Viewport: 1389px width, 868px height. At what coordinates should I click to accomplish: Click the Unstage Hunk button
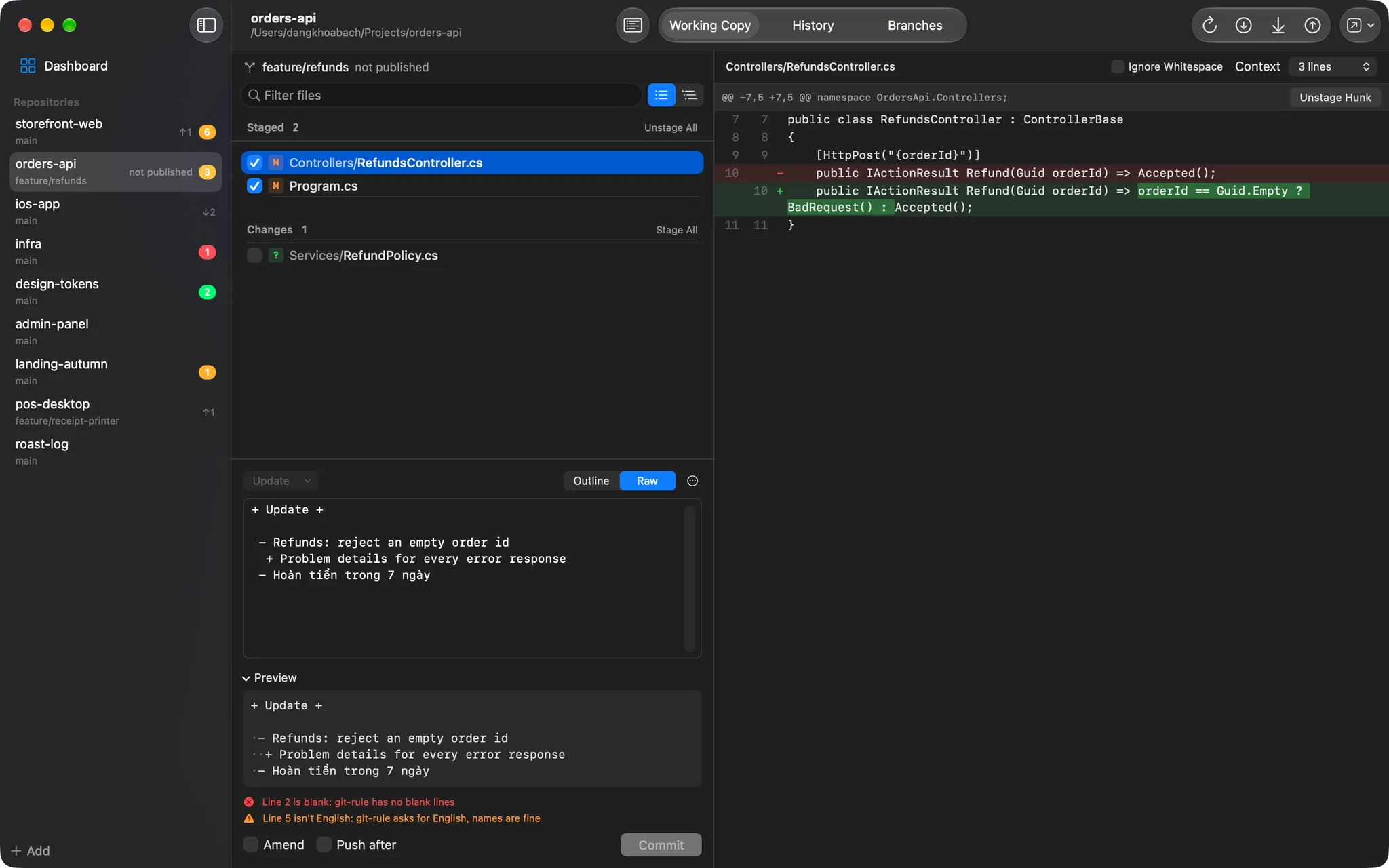pyautogui.click(x=1335, y=97)
